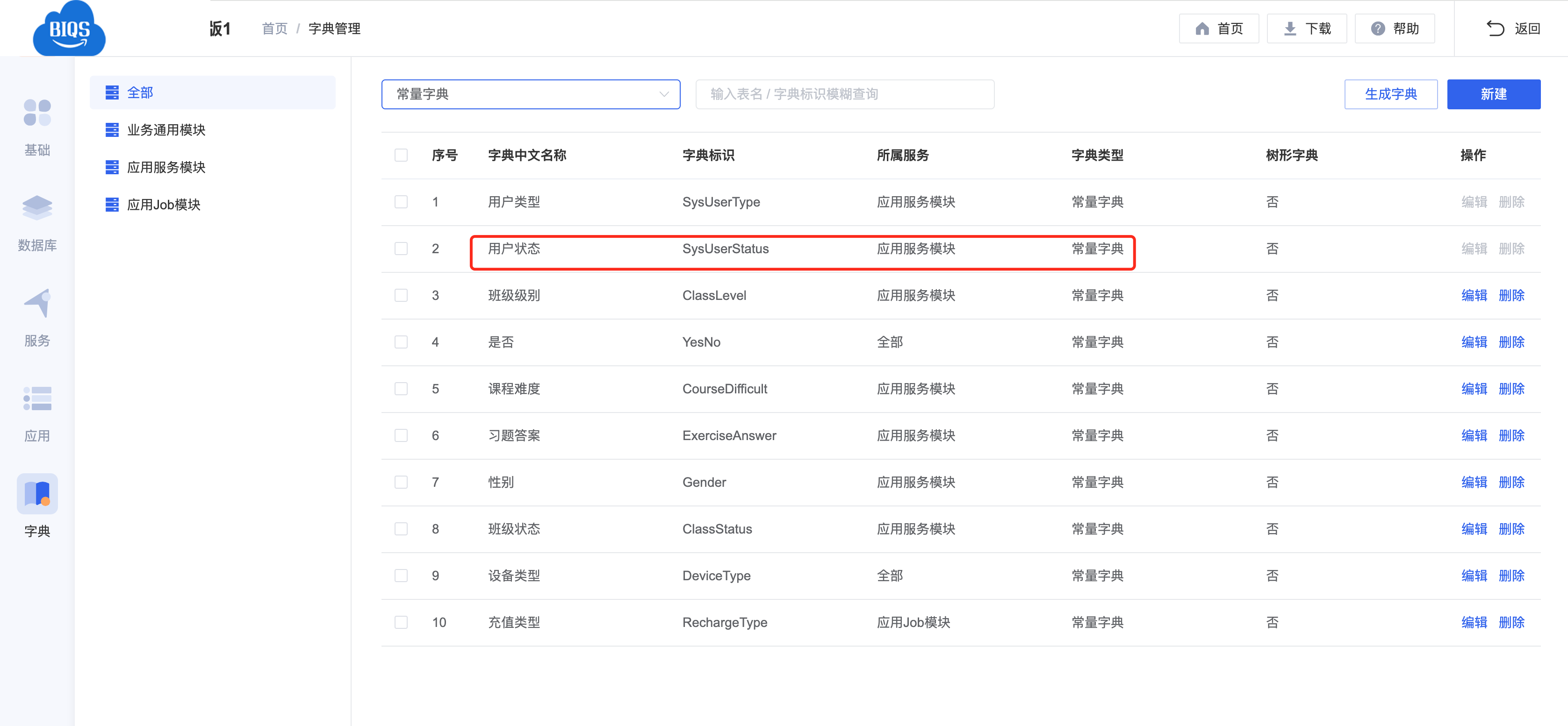The width and height of the screenshot is (1568, 726).
Task: Check the checkbox for row 习题答案
Action: (x=401, y=435)
